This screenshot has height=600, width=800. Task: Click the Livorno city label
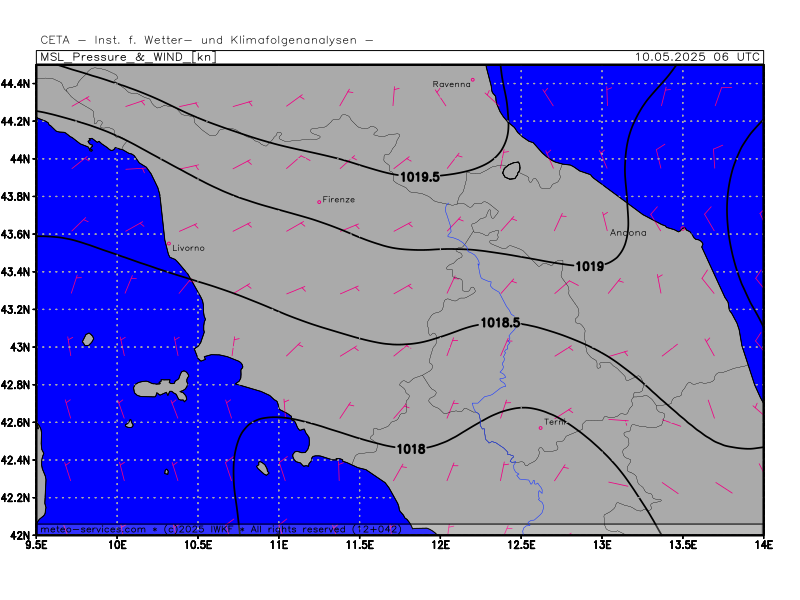click(188, 248)
